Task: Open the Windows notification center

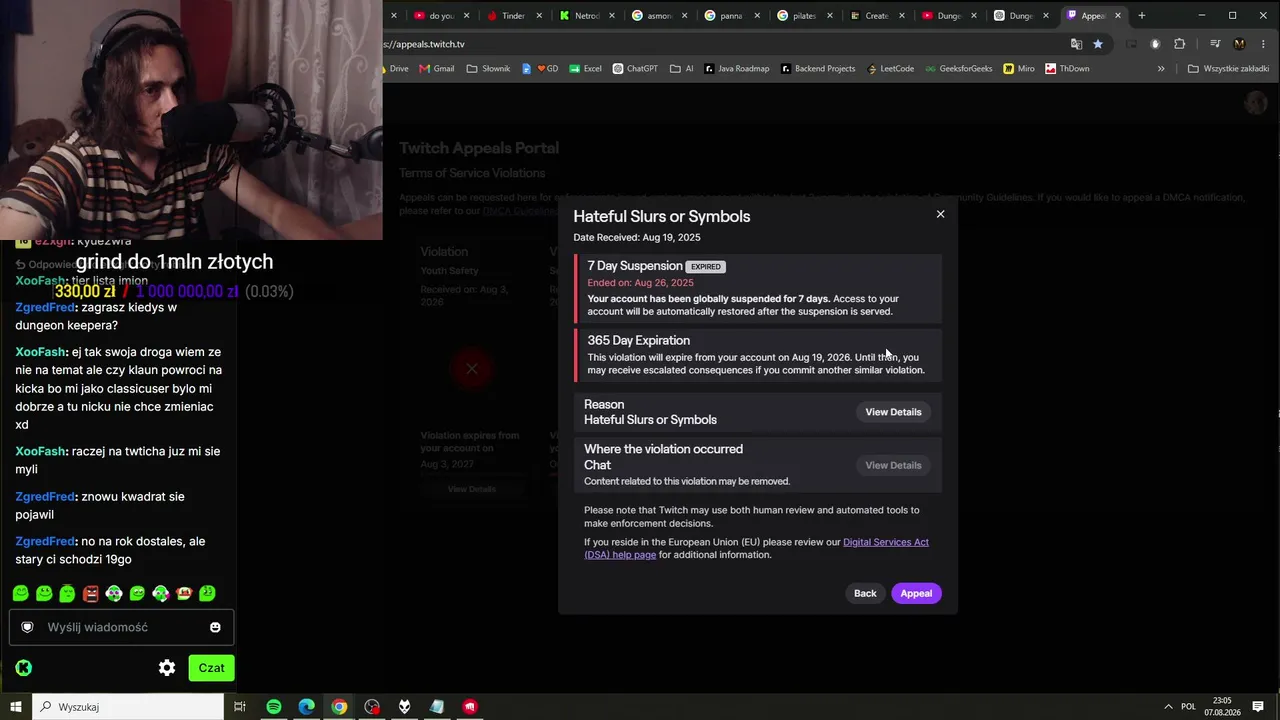Action: point(1259,707)
